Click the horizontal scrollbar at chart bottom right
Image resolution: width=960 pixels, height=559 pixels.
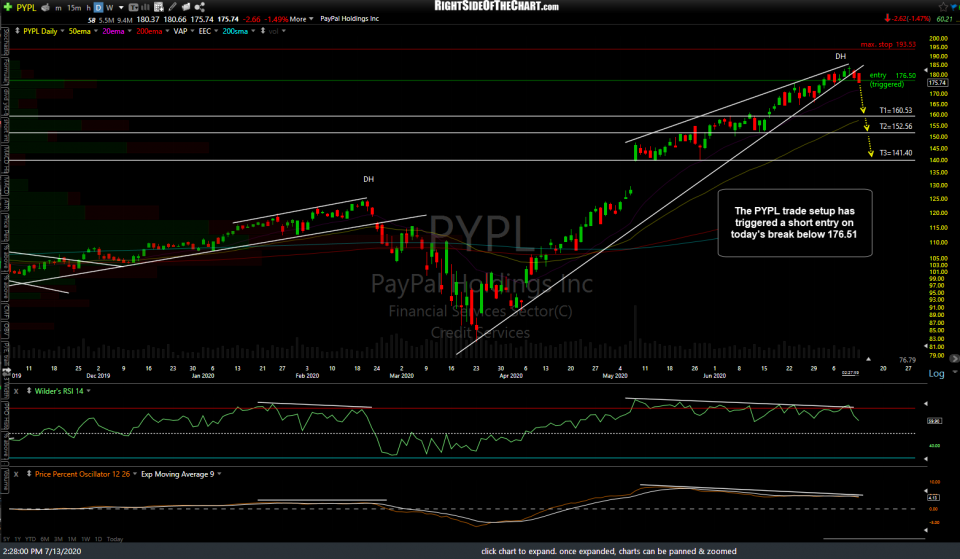pyautogui.click(x=874, y=539)
